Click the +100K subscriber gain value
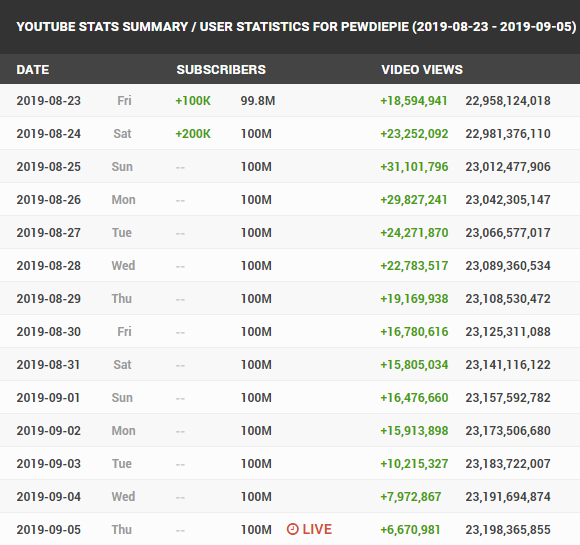 [193, 101]
